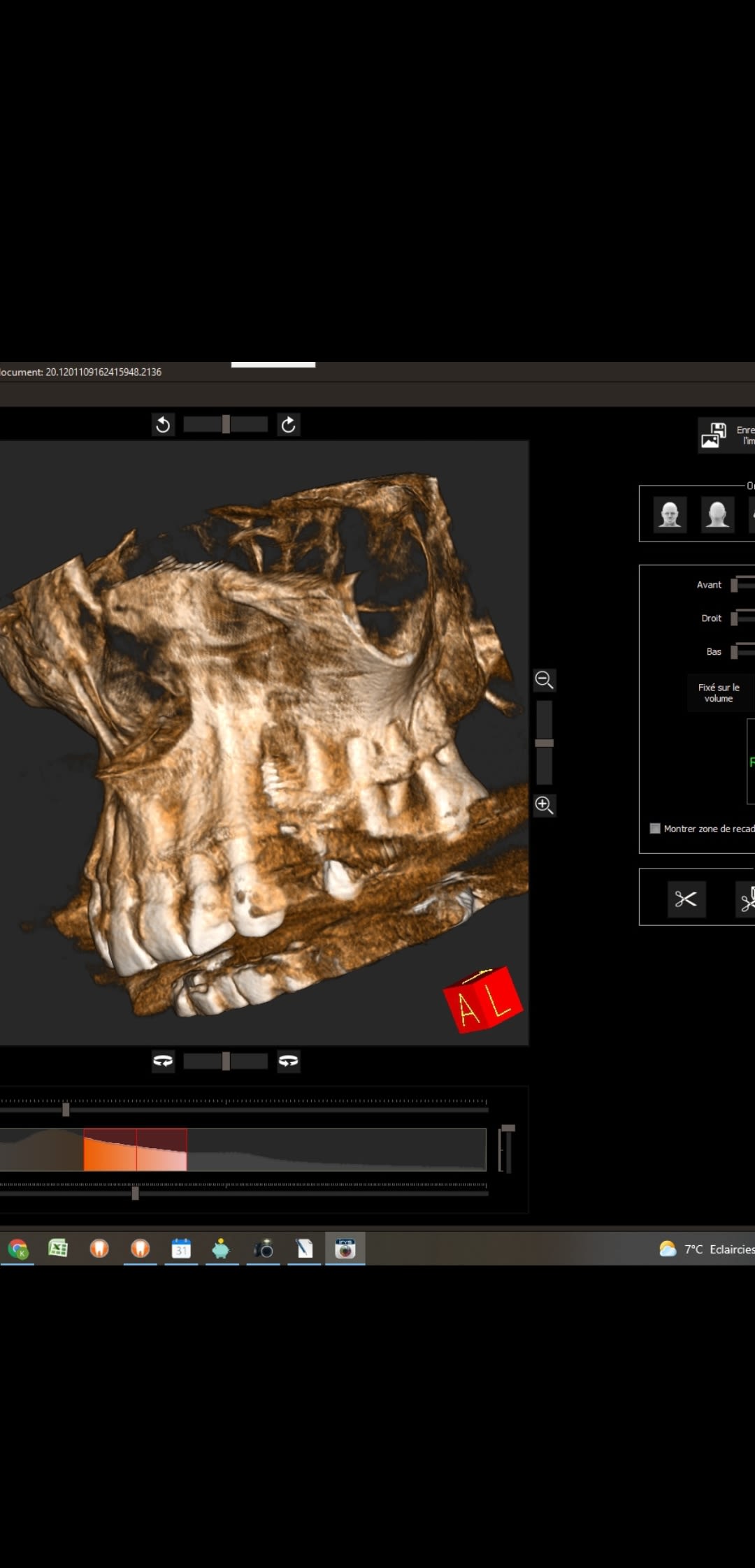Screen dimensions: 755x1568
Task: Open the calendar app in the taskbar
Action: (181, 1248)
